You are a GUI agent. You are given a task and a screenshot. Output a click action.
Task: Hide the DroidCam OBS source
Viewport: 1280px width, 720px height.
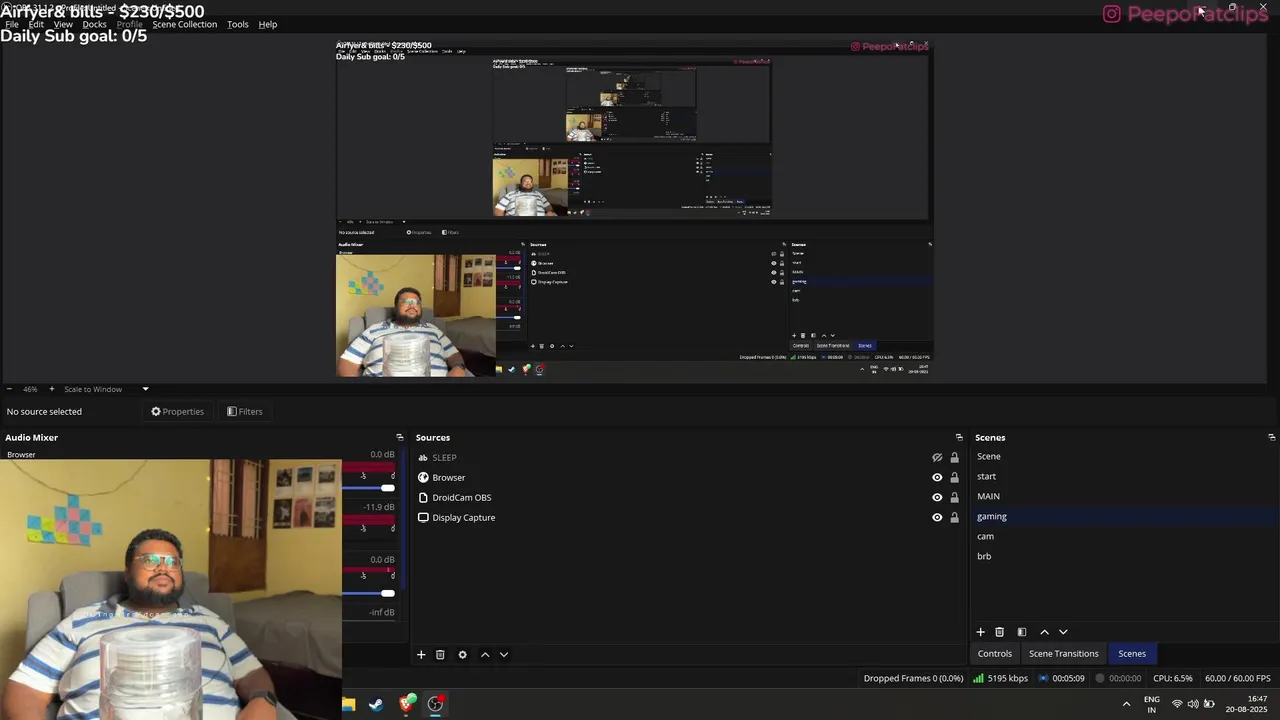[x=937, y=498]
